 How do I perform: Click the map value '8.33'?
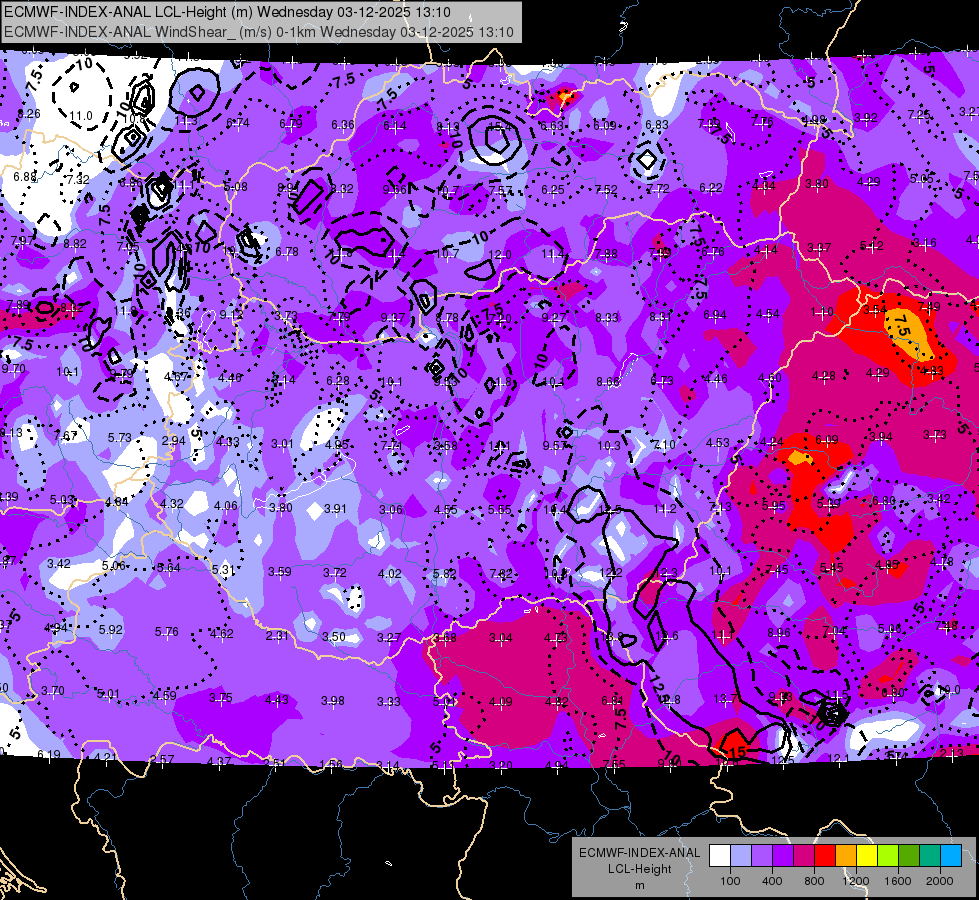tap(607, 317)
